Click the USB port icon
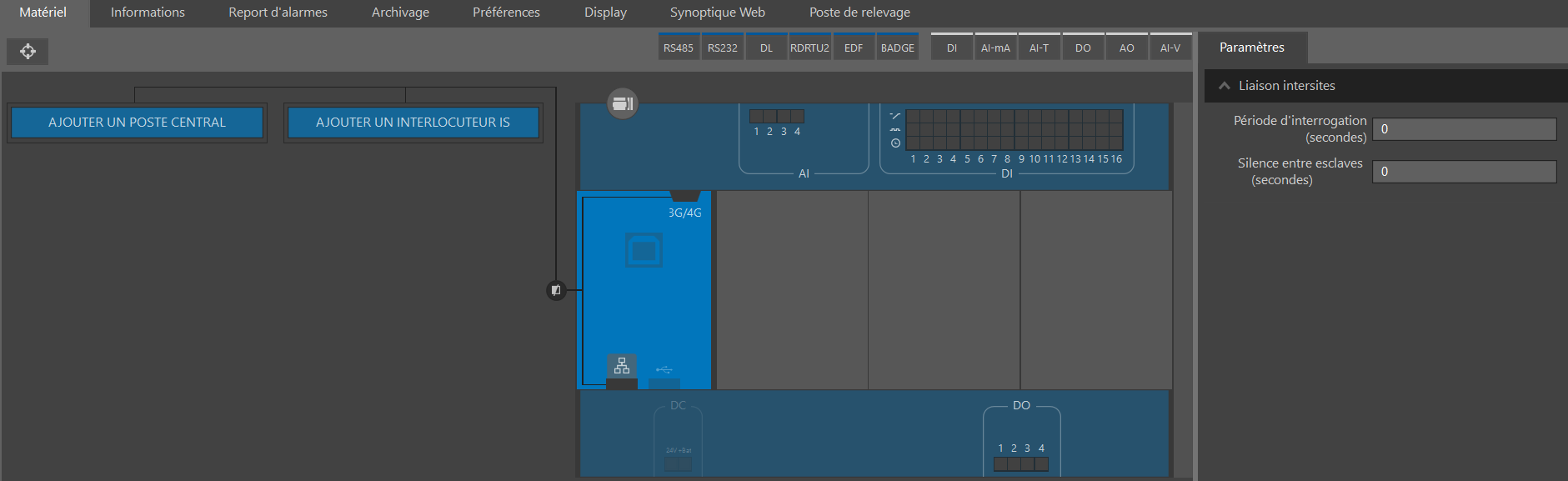Image resolution: width=1568 pixels, height=481 pixels. 664,369
